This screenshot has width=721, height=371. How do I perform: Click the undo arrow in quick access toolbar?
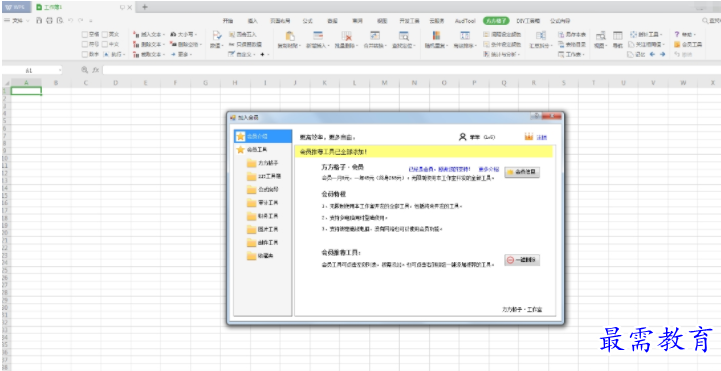pos(70,21)
